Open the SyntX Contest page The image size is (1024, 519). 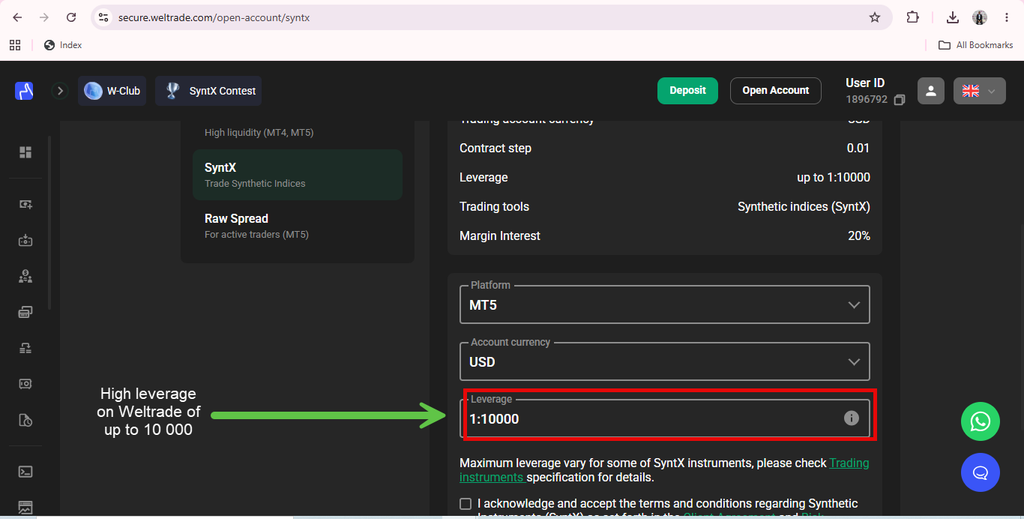[x=208, y=91]
